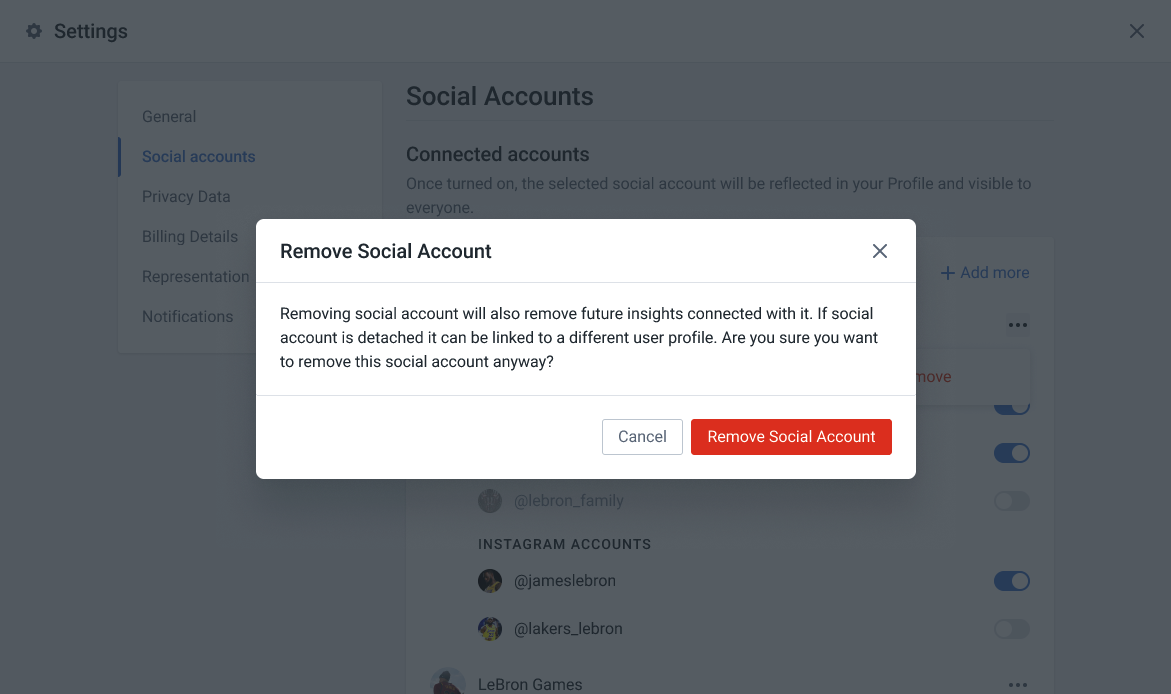Screen dimensions: 1171x694
Task: Open Billing Details settings
Action: click(190, 236)
